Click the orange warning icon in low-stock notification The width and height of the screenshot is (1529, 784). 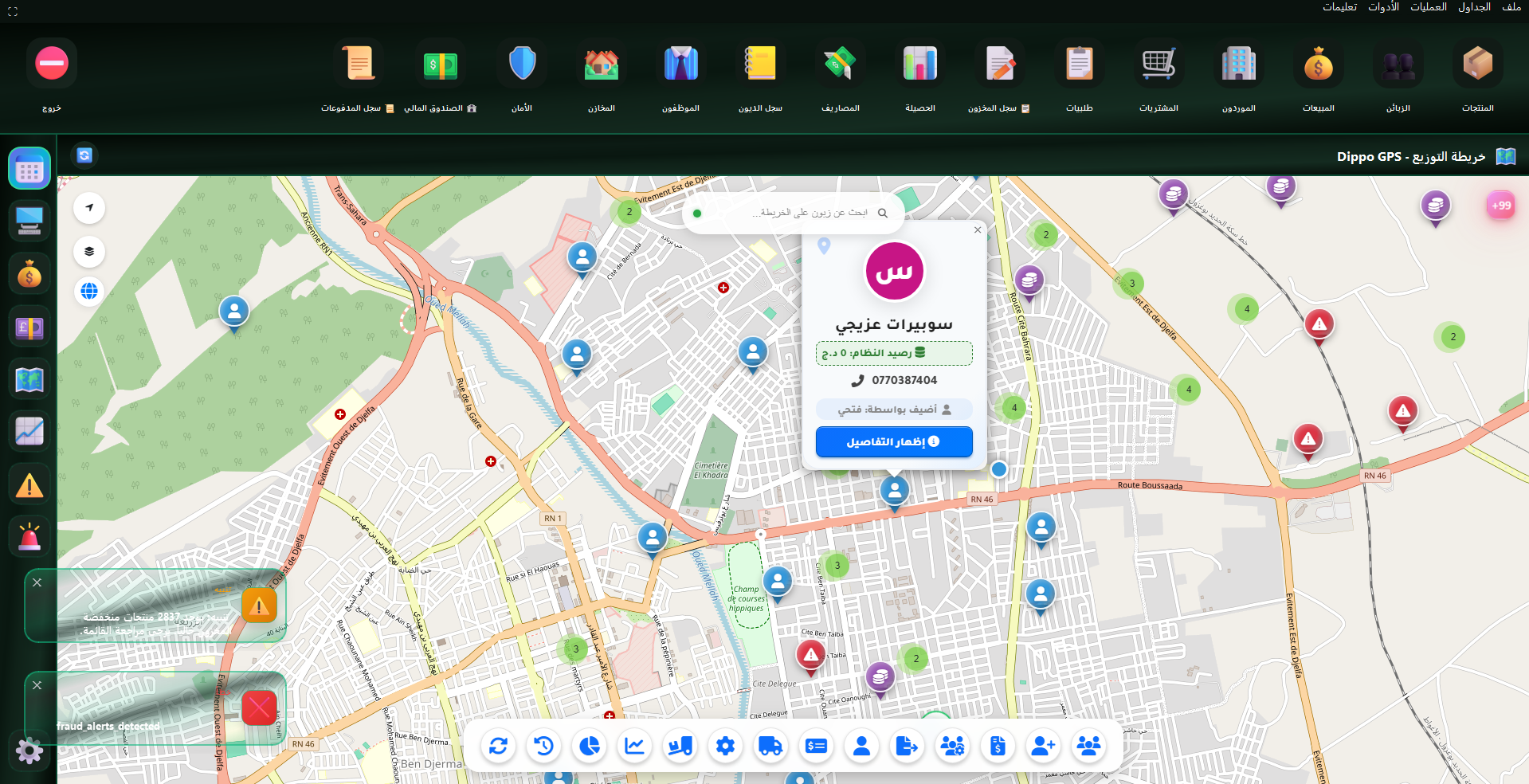pyautogui.click(x=259, y=606)
